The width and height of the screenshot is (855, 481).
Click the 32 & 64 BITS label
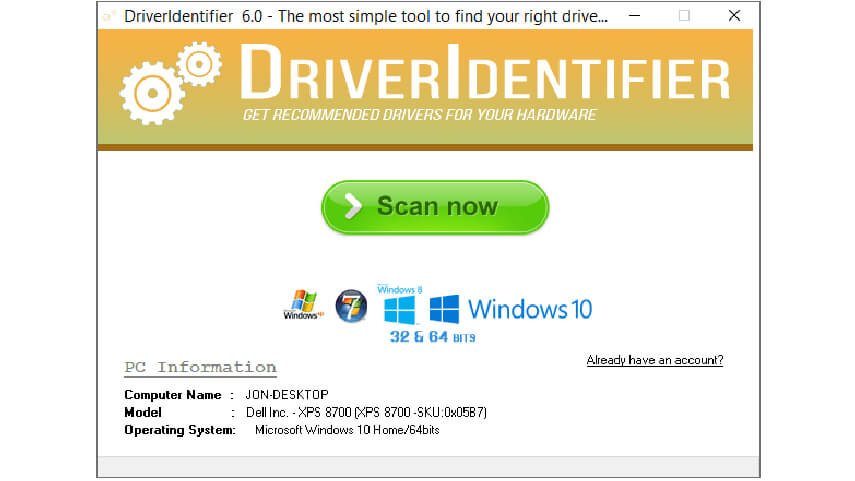(x=432, y=337)
